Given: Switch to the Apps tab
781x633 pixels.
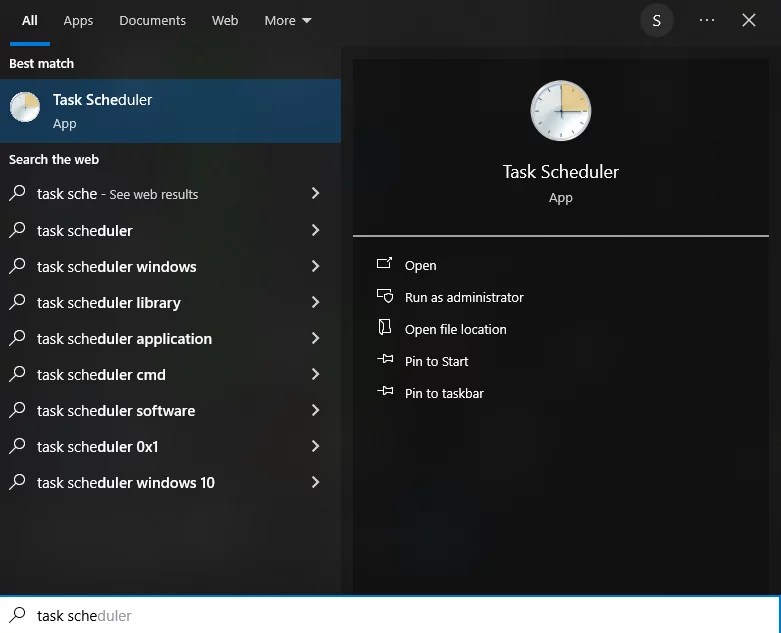Looking at the screenshot, I should click(78, 21).
